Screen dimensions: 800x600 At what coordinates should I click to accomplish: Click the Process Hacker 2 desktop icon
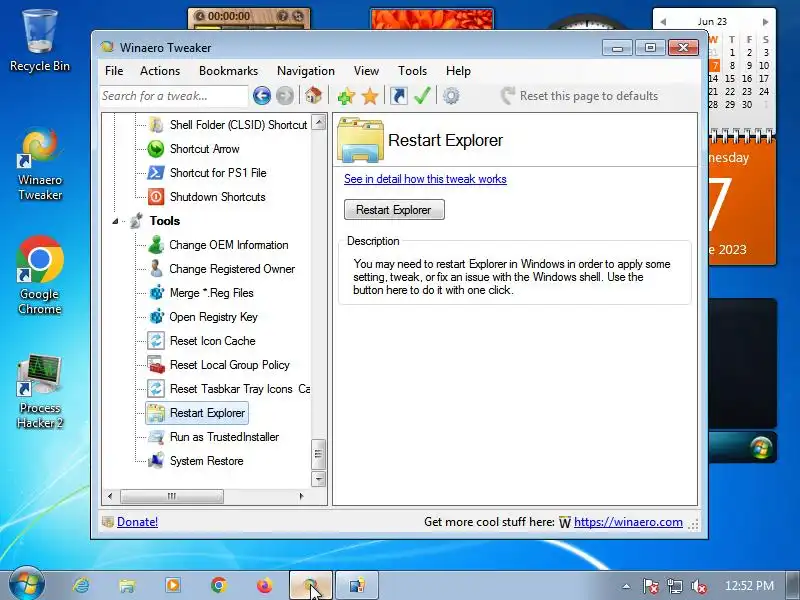click(40, 392)
